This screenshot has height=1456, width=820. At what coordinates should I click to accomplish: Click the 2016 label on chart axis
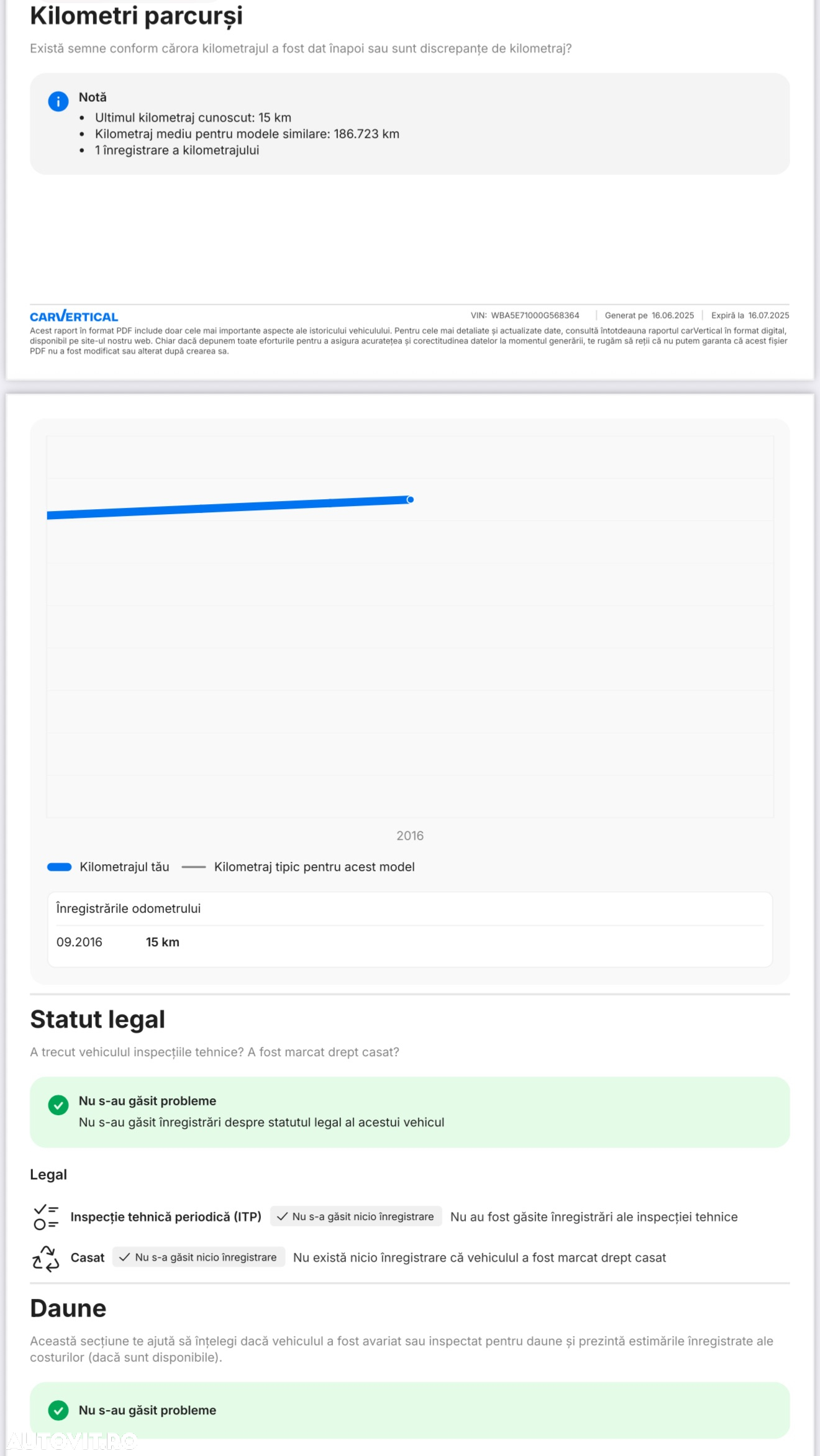point(410,836)
